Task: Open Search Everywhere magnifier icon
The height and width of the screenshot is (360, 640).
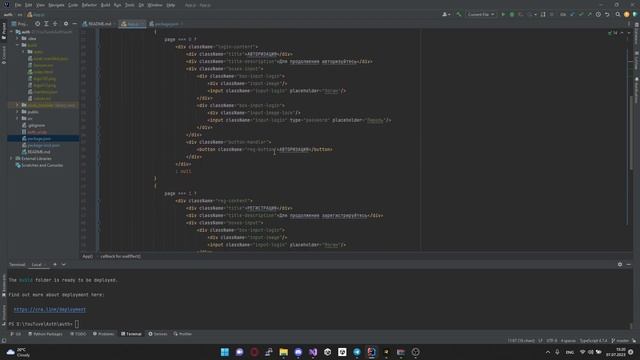Action: [x=618, y=14]
